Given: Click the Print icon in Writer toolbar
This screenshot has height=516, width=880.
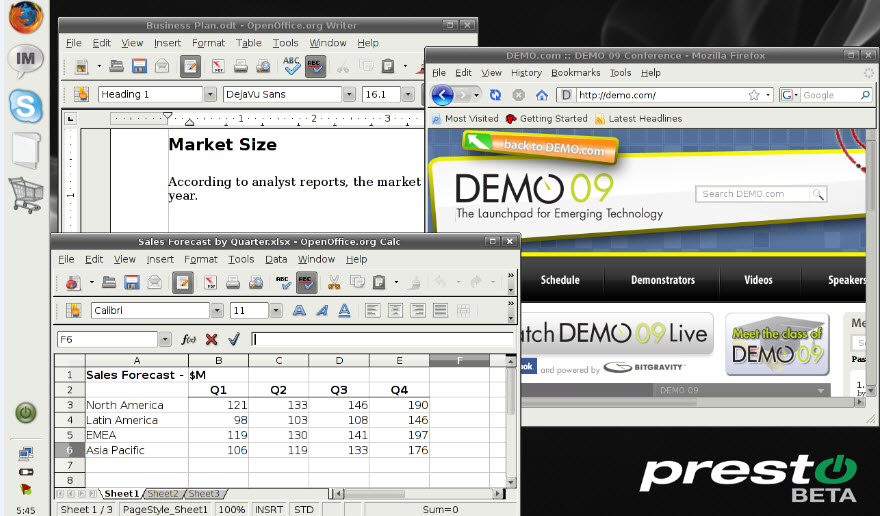Looking at the screenshot, I should click(x=241, y=67).
